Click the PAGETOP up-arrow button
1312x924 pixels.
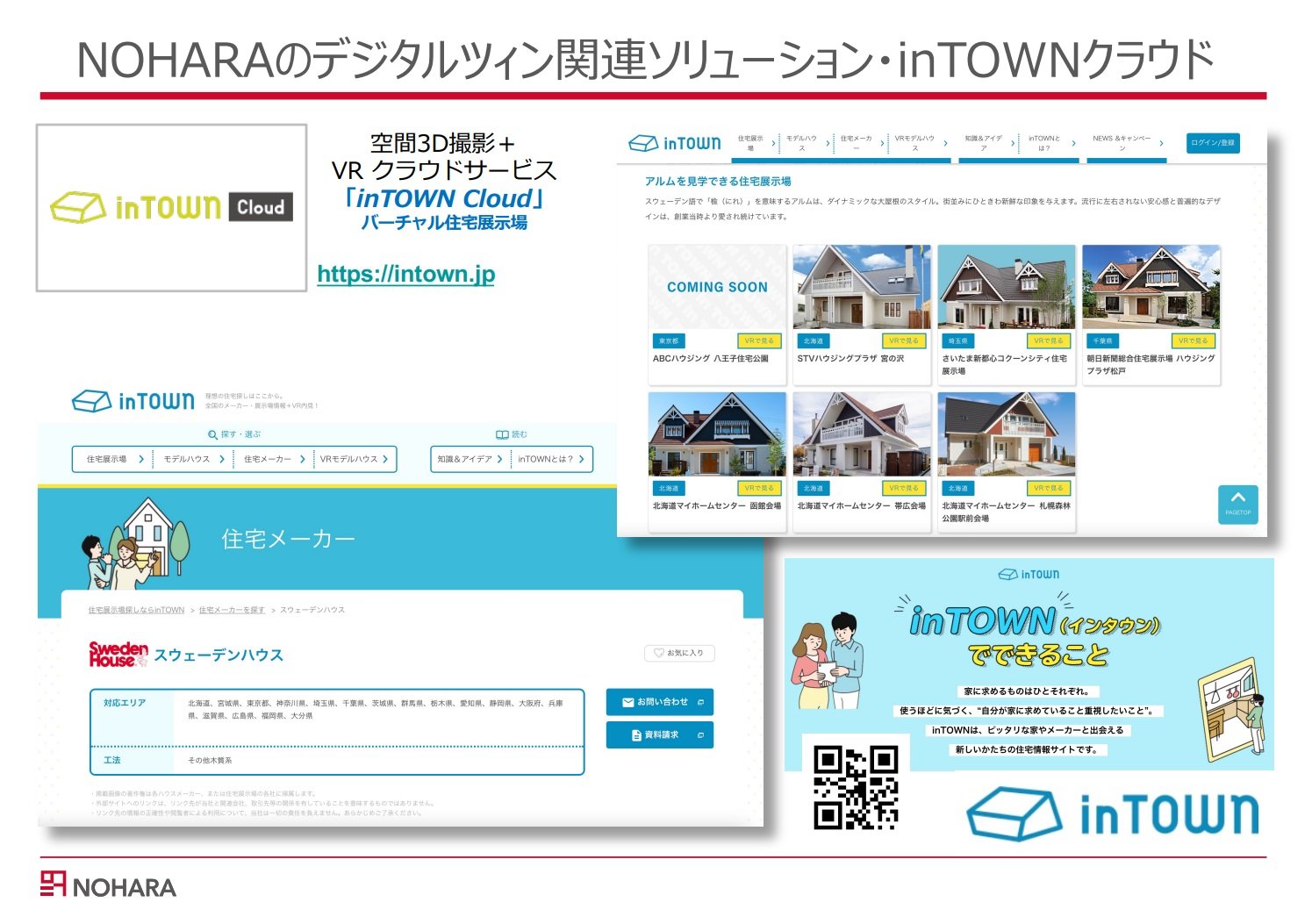coord(1238,505)
